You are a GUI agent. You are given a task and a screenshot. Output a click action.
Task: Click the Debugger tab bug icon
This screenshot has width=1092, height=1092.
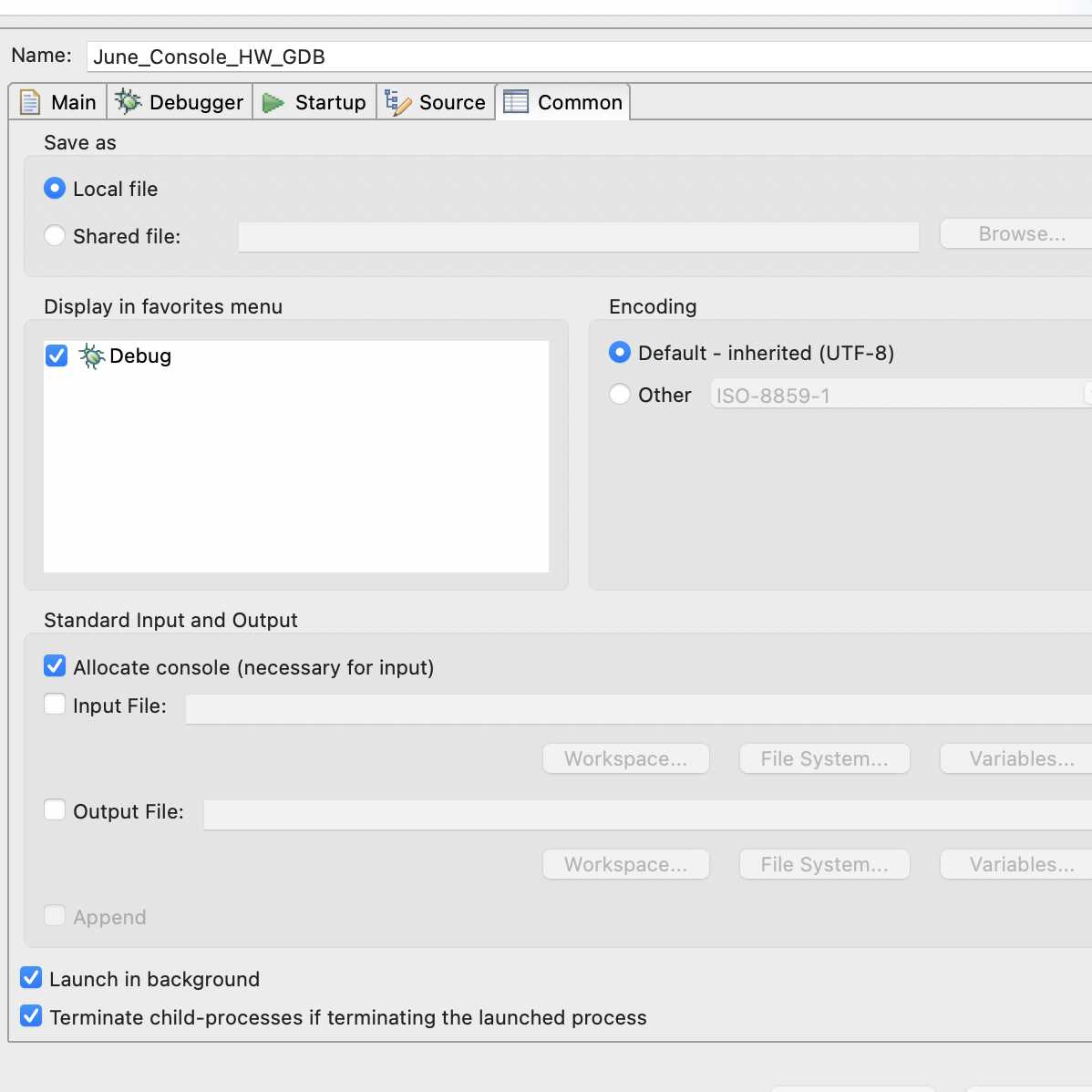click(x=129, y=102)
